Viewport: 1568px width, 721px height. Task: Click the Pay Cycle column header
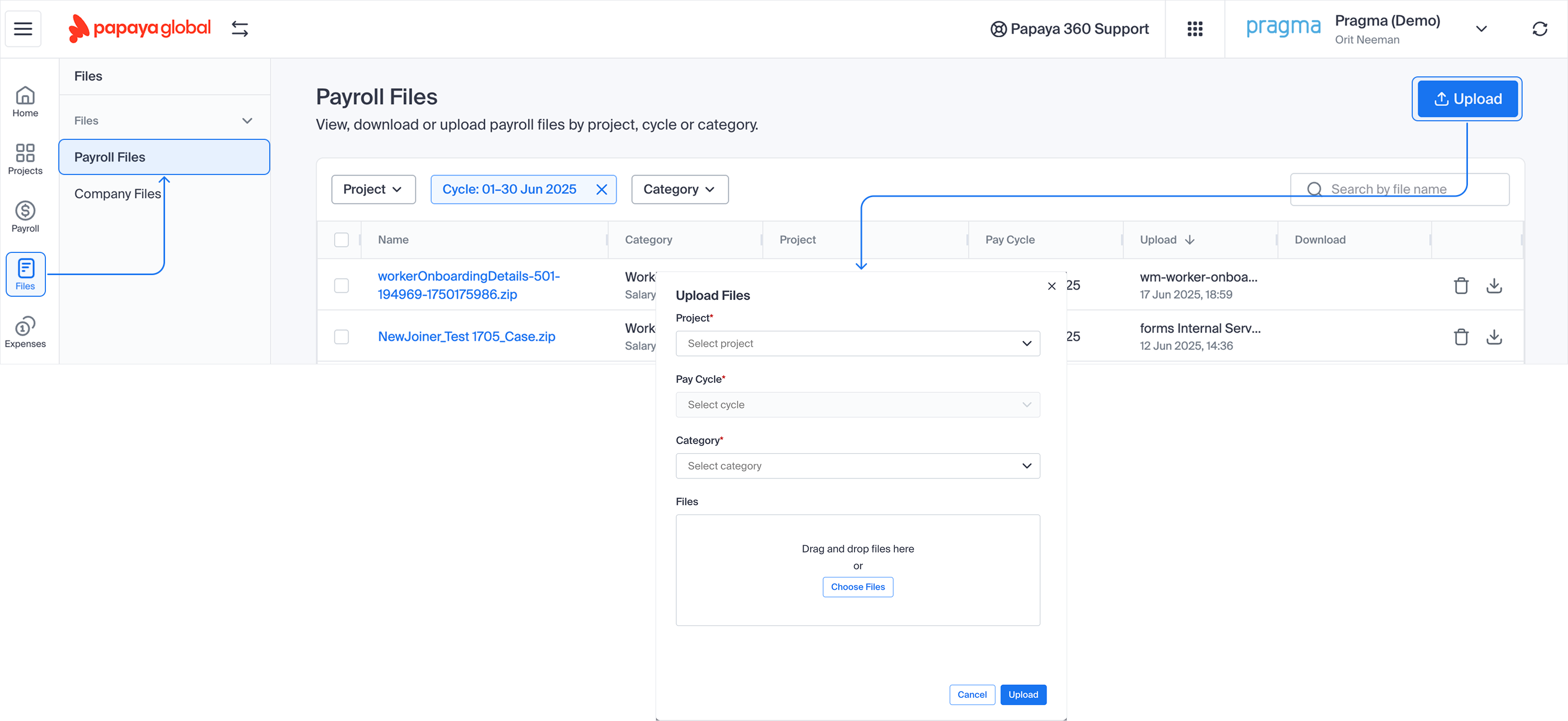(x=1010, y=240)
